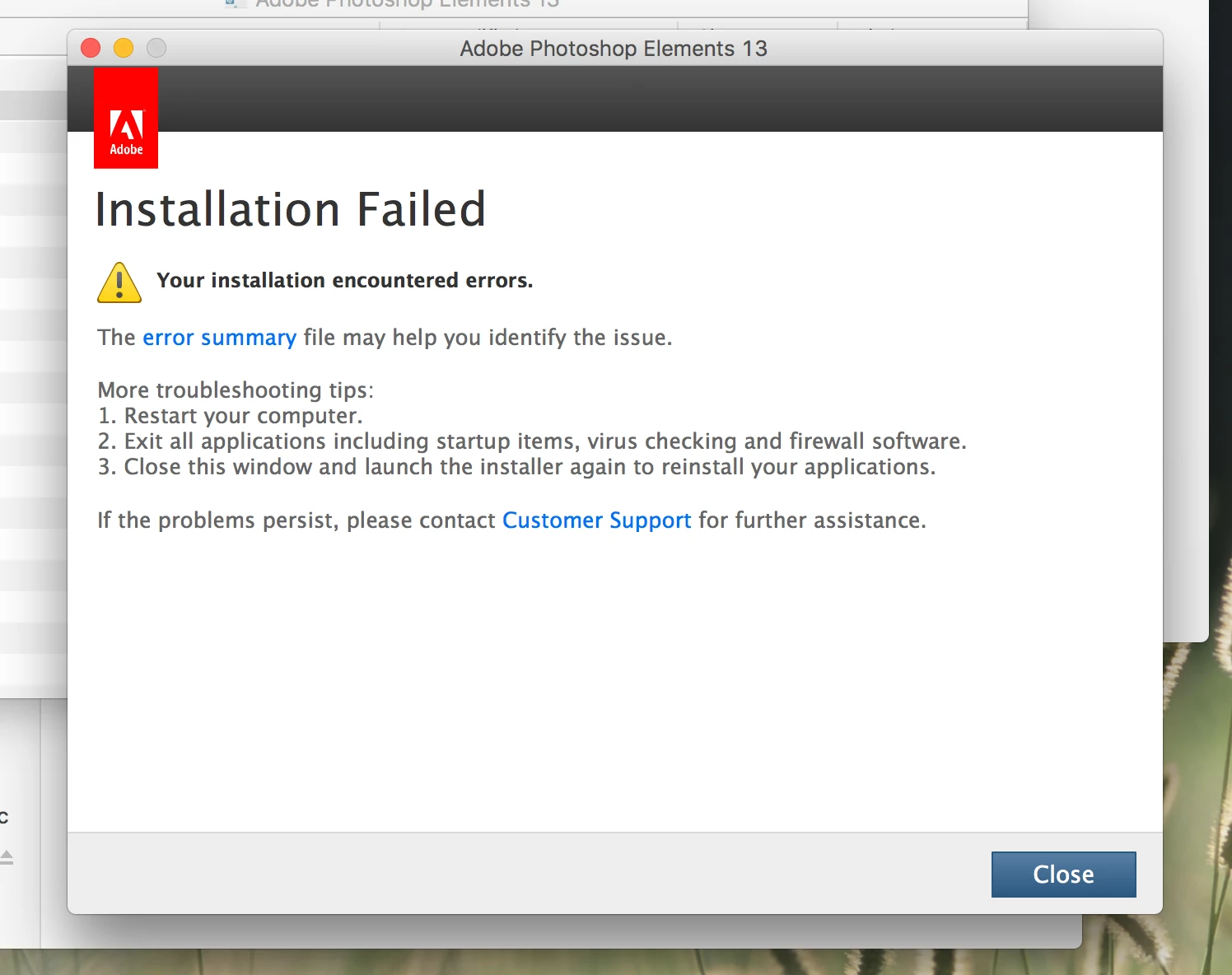Click the Close button in the installer
The image size is (1232, 975).
tap(1063, 875)
